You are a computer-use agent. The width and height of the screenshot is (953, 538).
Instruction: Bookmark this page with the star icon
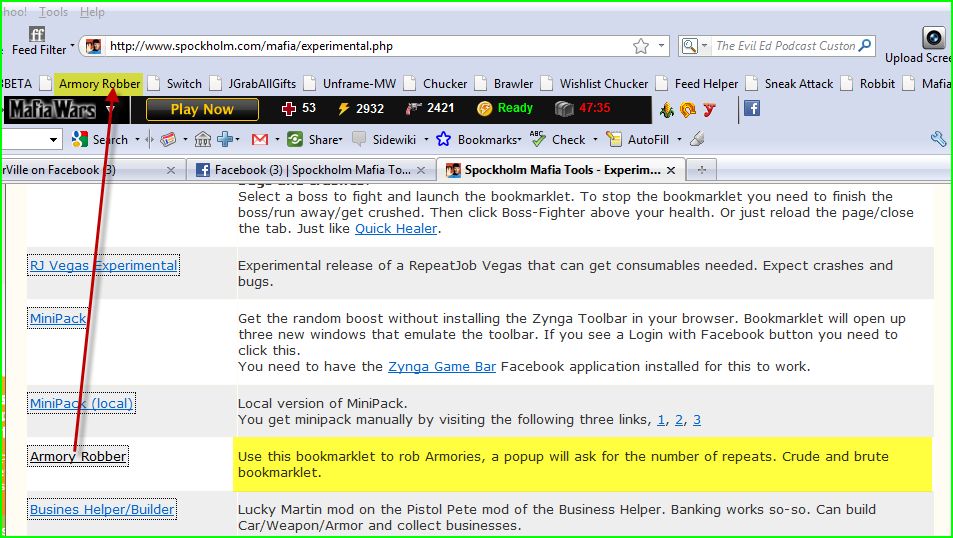(641, 46)
